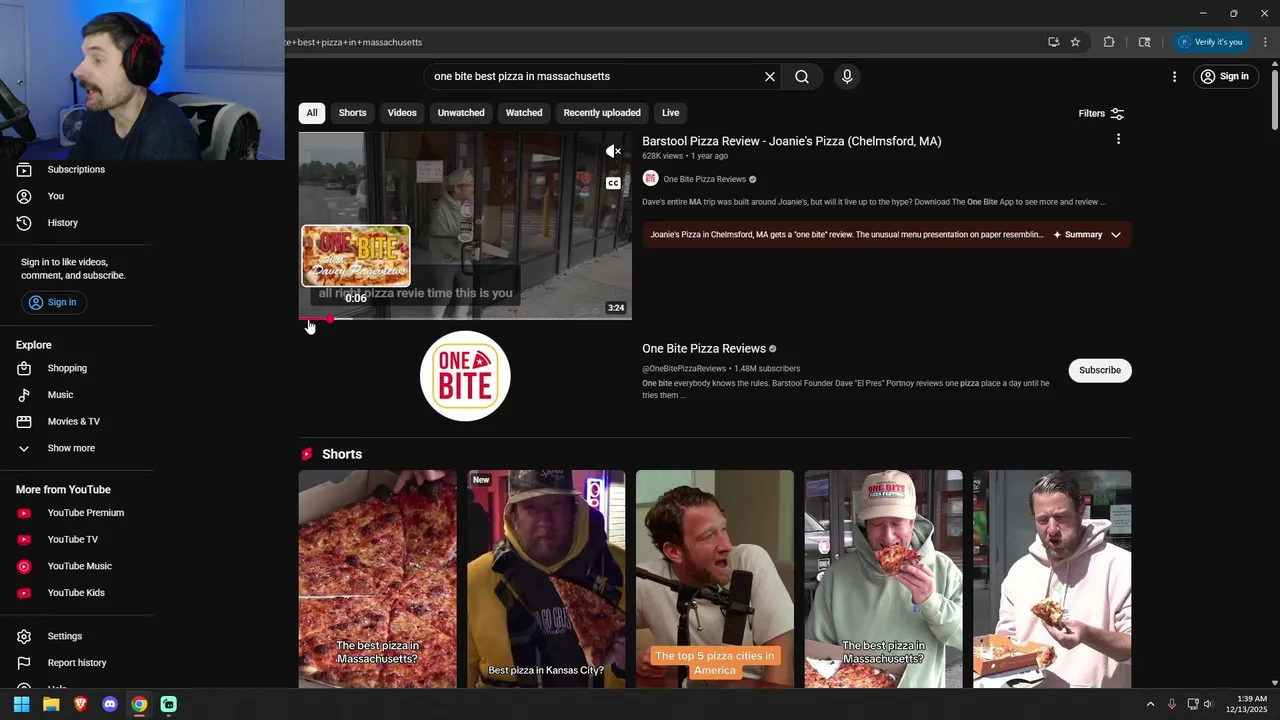This screenshot has height=720, width=1280.
Task: Open the Joanie's Pizza video preview thumbnail
Action: click(465, 225)
